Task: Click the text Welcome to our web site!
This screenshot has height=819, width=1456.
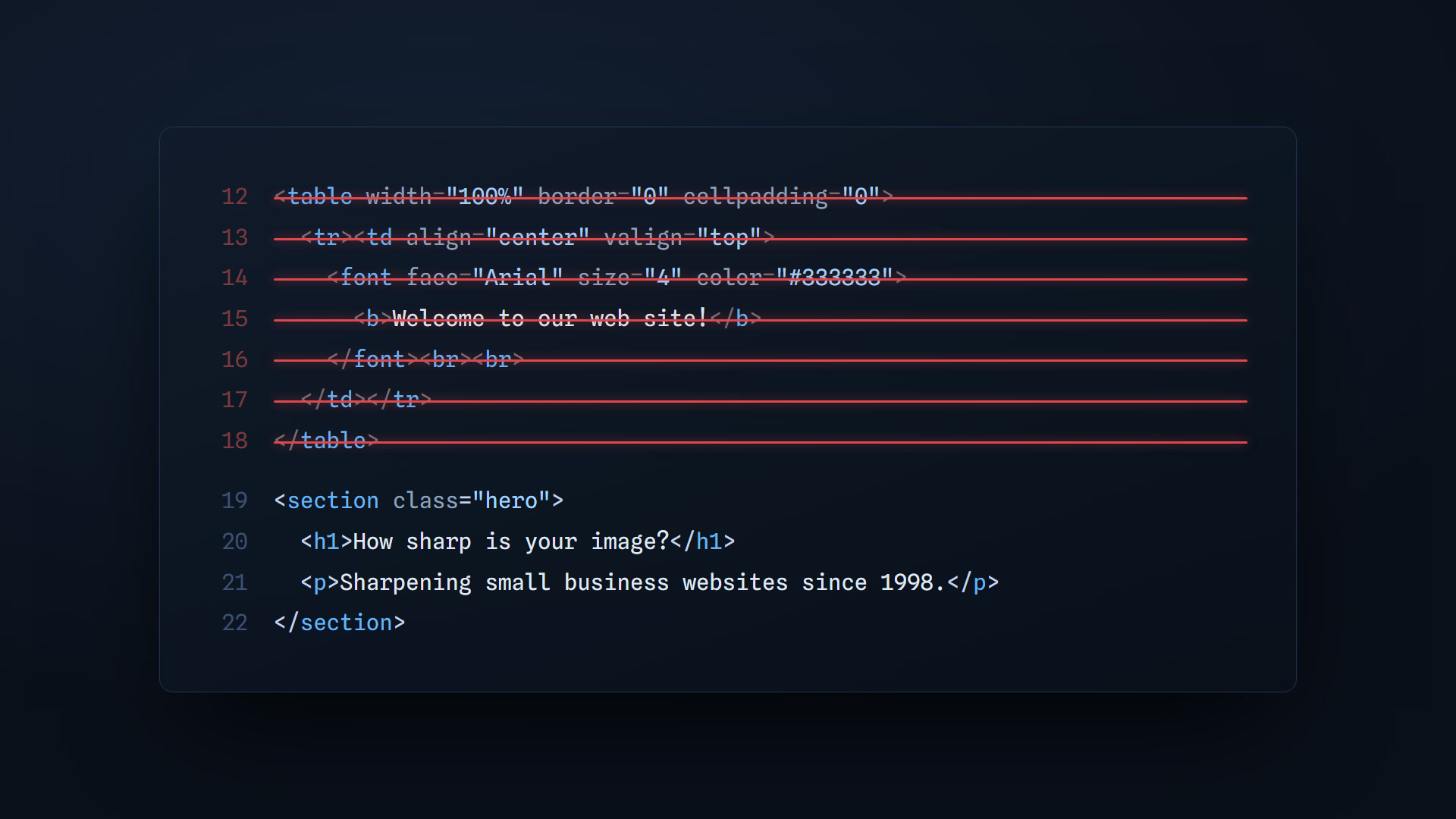Action: tap(550, 318)
